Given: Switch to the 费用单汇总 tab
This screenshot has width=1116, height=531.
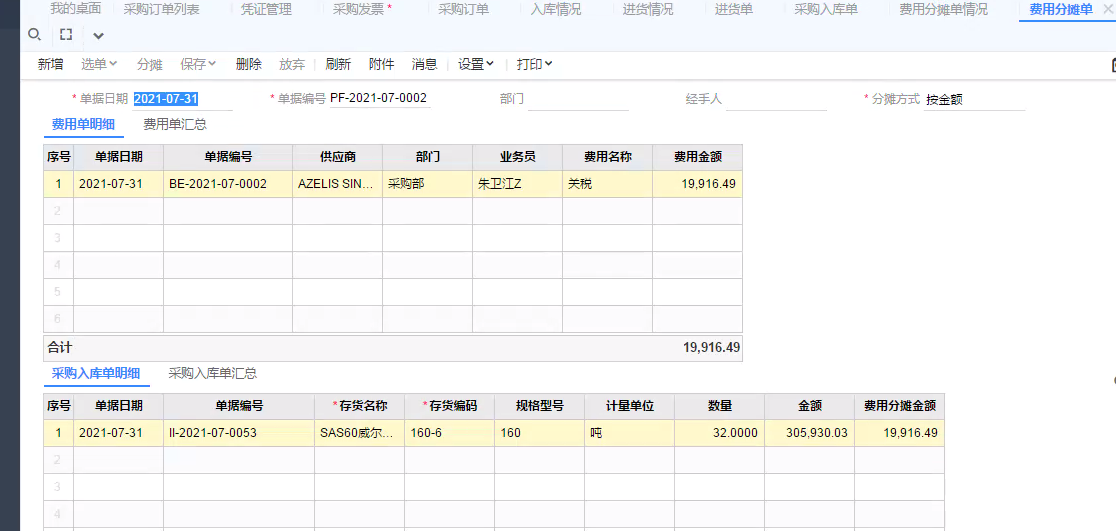Looking at the screenshot, I should pyautogui.click(x=175, y=125).
